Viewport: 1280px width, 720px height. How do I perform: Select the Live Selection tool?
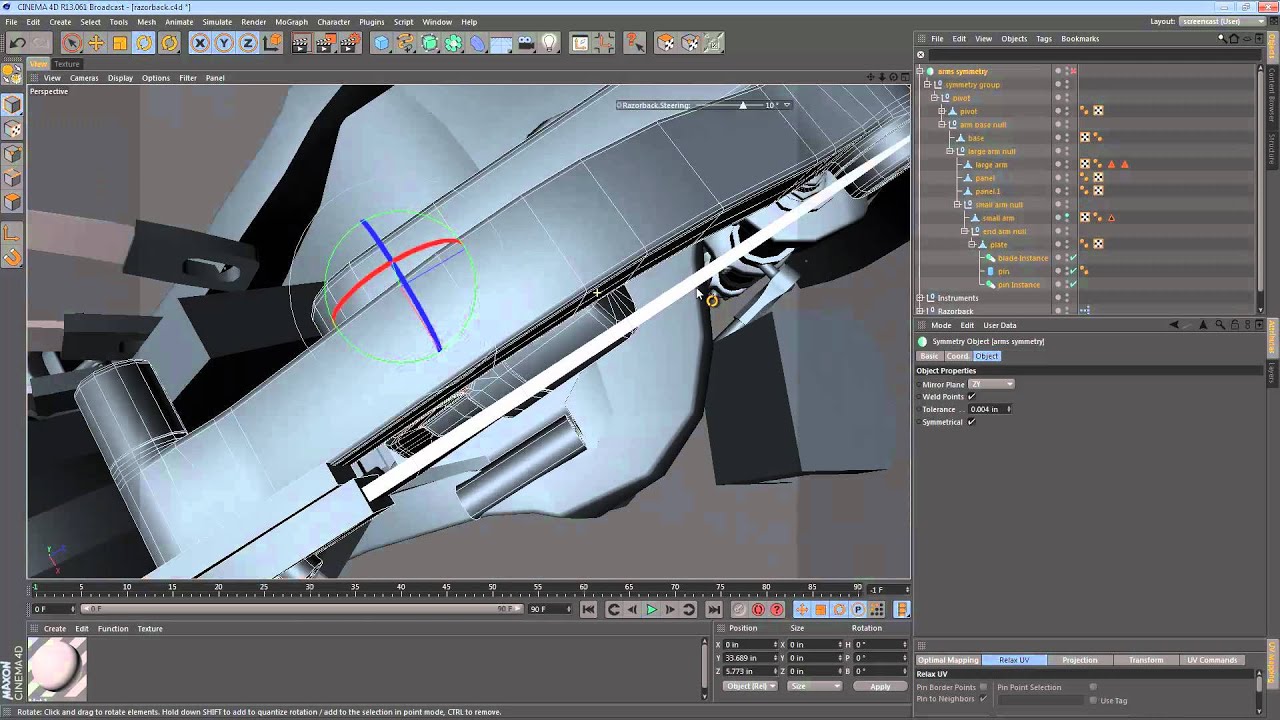(x=71, y=43)
